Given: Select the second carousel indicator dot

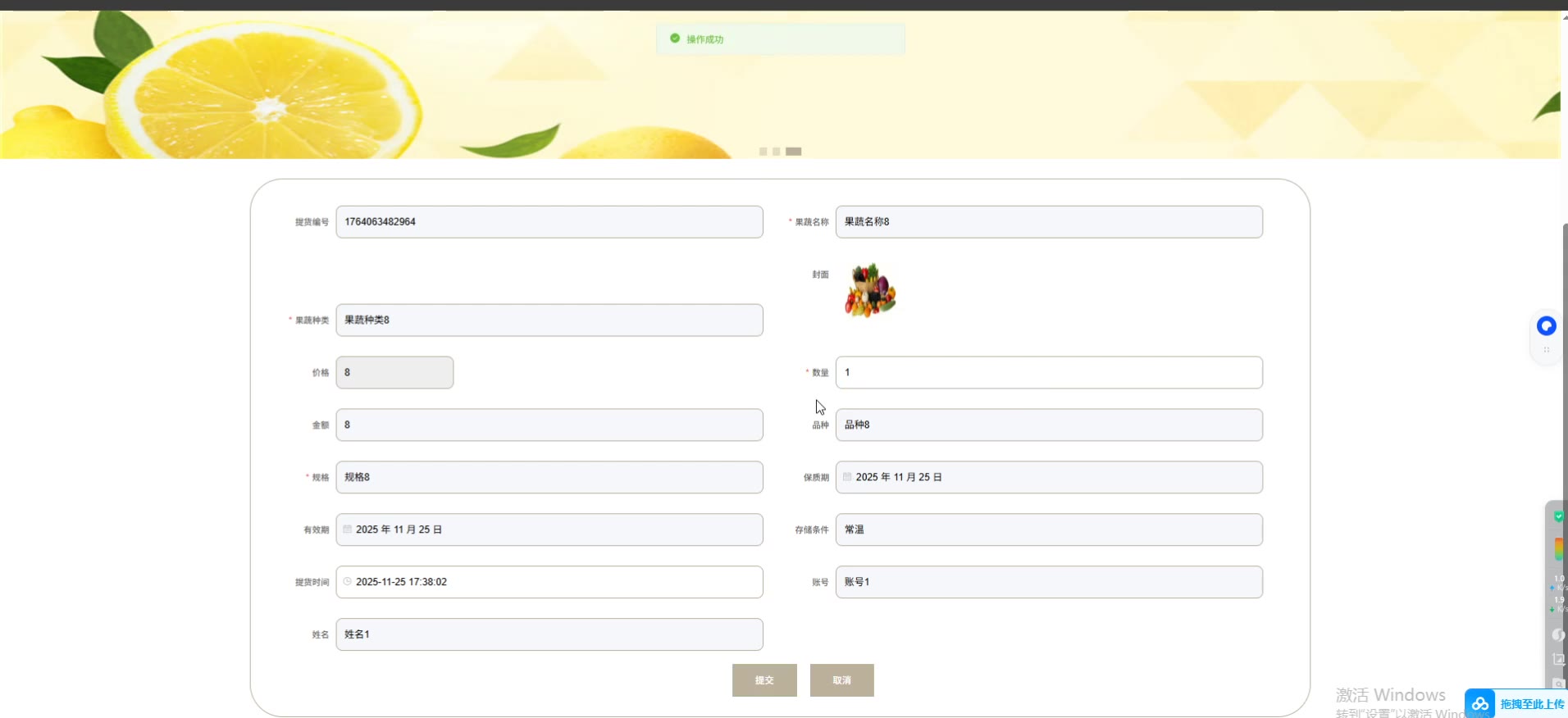Looking at the screenshot, I should [x=776, y=152].
